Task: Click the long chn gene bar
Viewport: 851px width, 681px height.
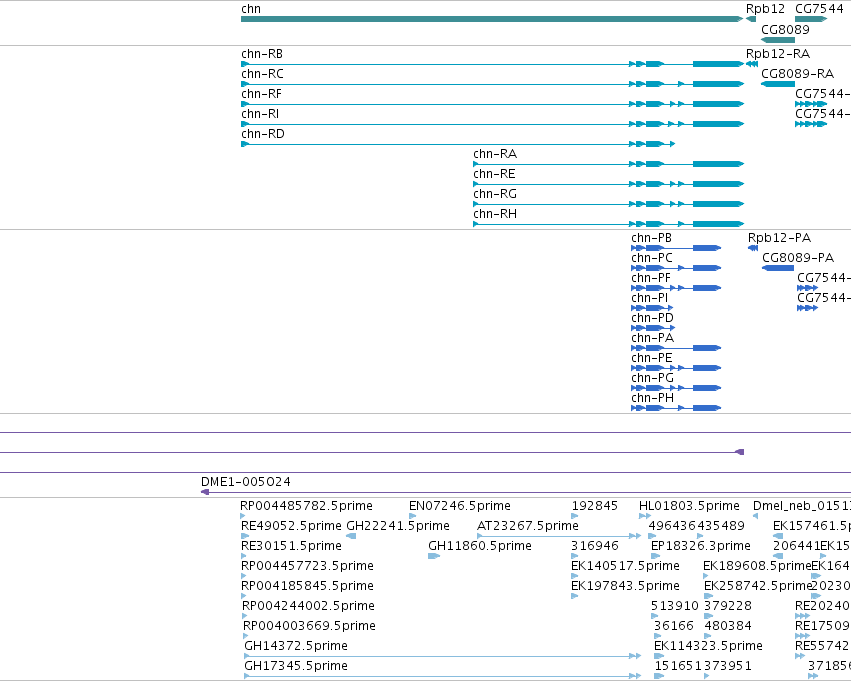Action: click(492, 19)
